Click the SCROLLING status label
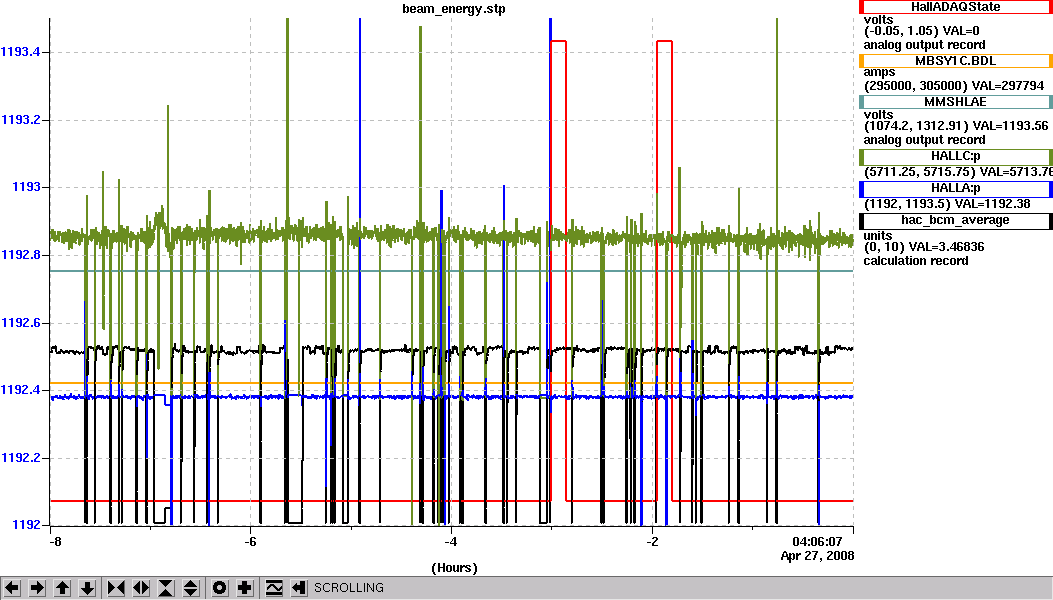This screenshot has height=600, width=1053. [349, 588]
